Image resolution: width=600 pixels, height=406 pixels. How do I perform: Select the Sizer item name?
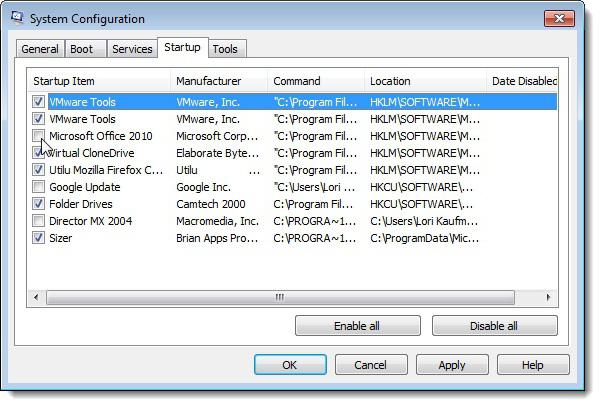[x=60, y=238]
